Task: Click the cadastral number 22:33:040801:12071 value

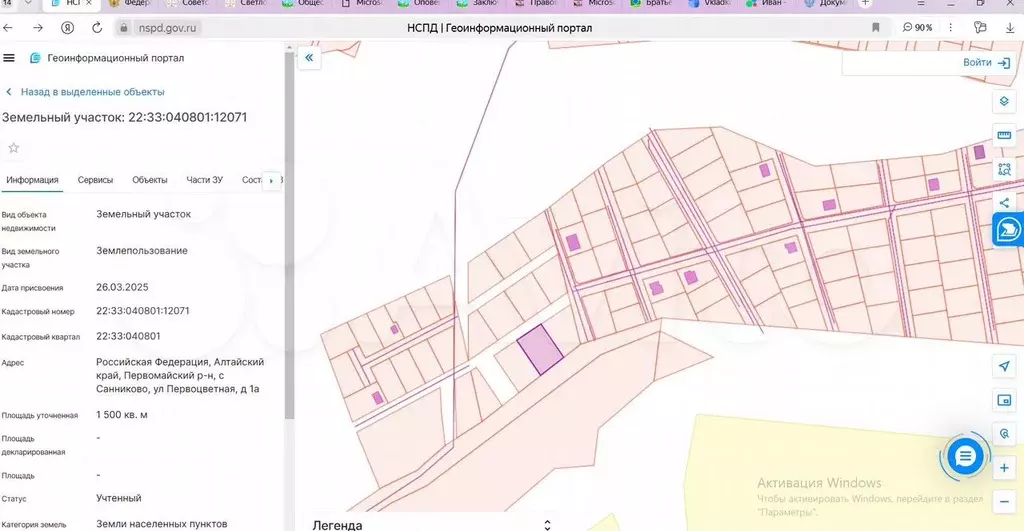Action: pyautogui.click(x=143, y=311)
